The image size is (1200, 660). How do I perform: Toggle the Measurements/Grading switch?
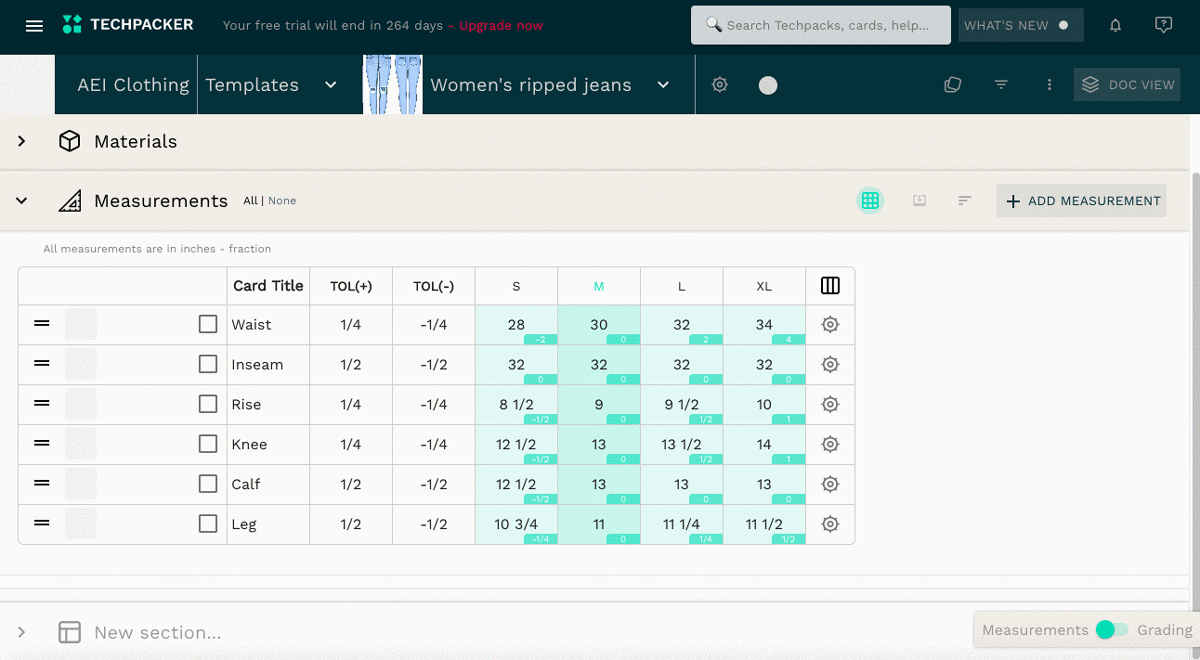pyautogui.click(x=1112, y=630)
